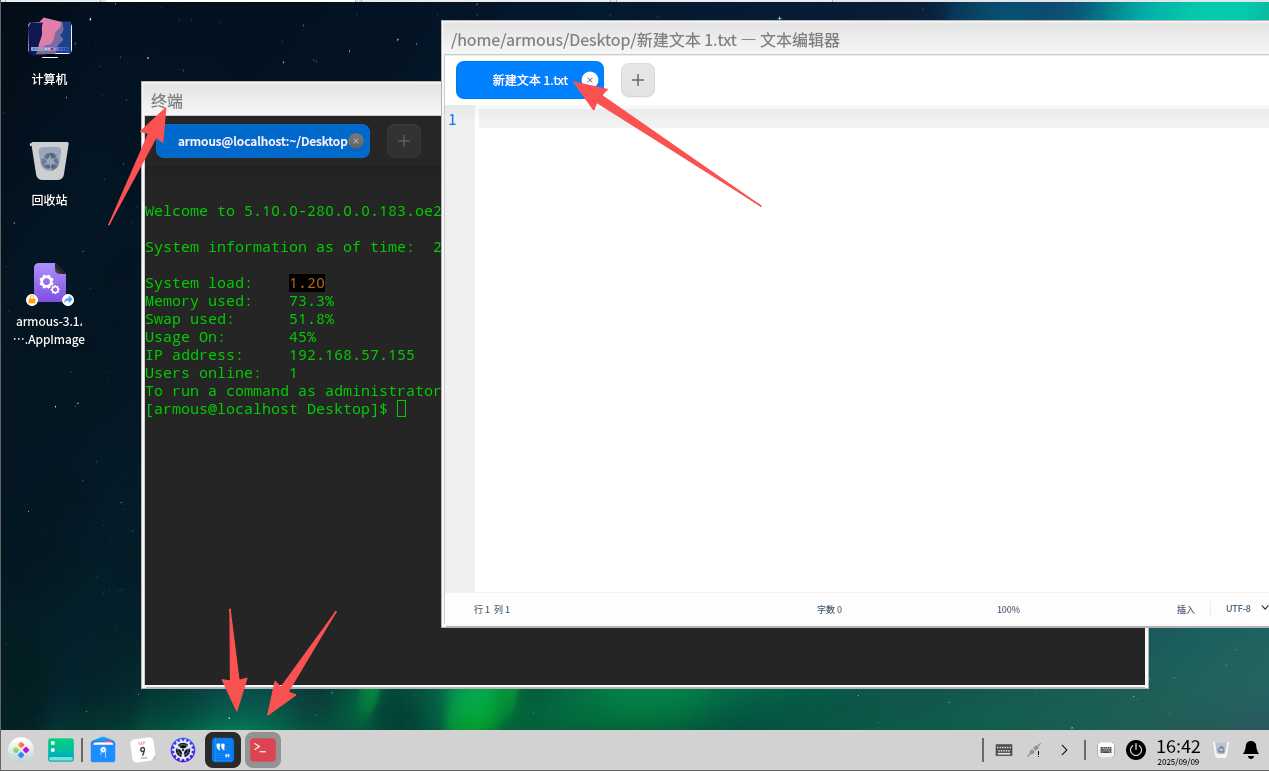Open the keyboard layout indicator in the tray
This screenshot has width=1269, height=771.
click(1005, 749)
